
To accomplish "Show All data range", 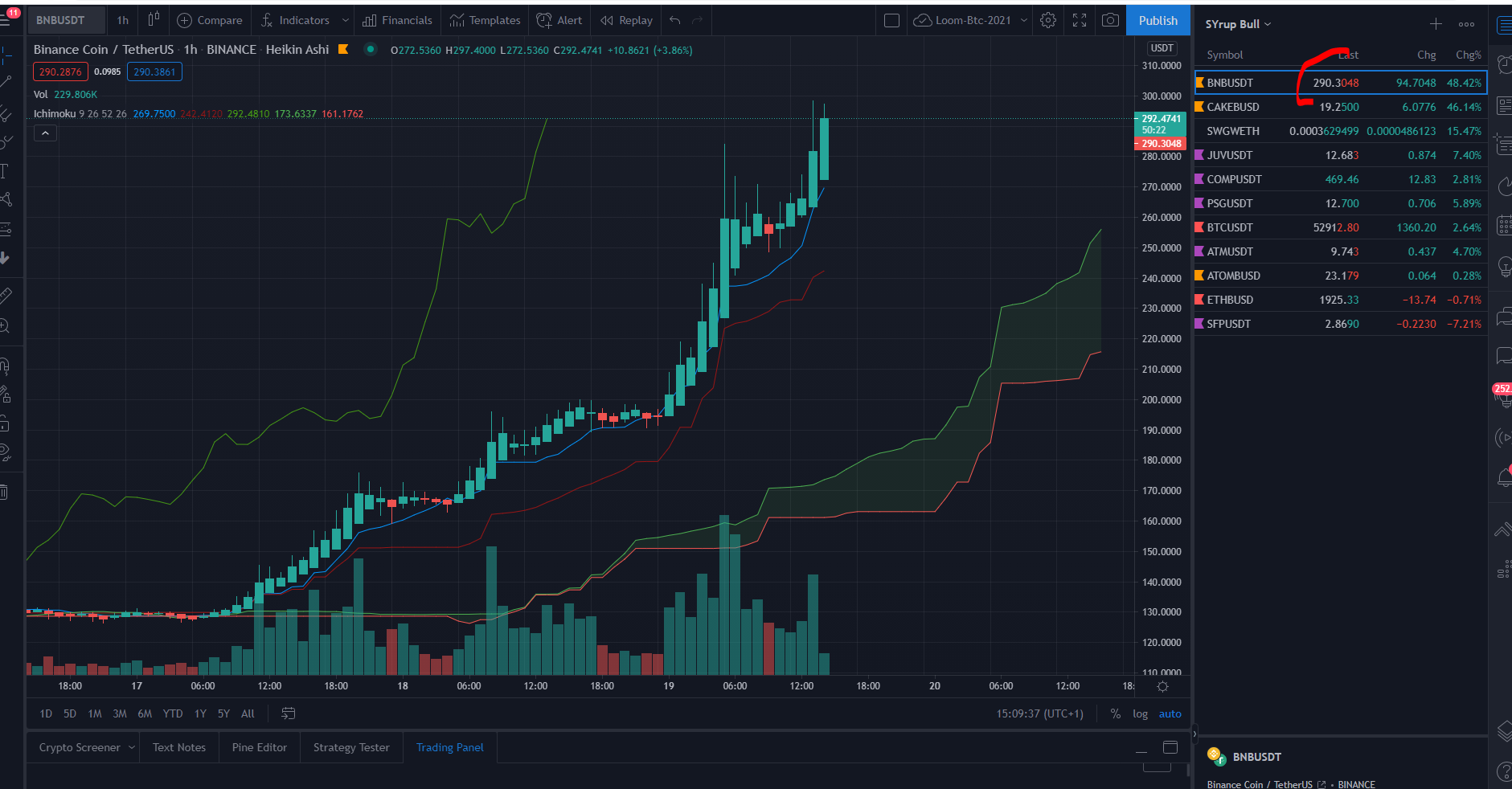I will [x=248, y=713].
